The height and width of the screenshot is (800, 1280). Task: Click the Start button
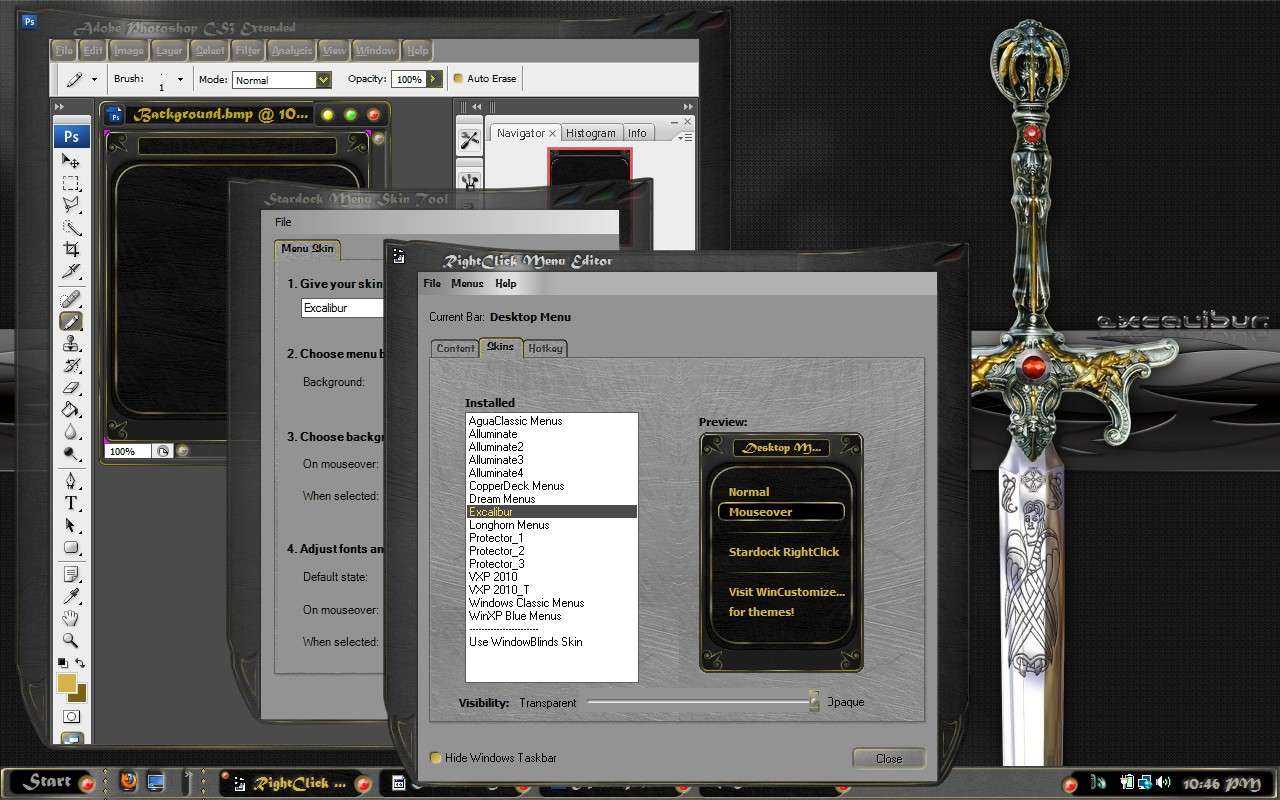point(48,782)
